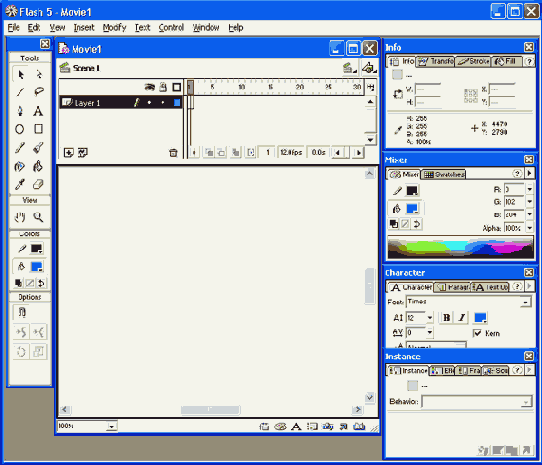Select the Paint Bucket tool
The width and height of the screenshot is (542, 465).
click(x=38, y=166)
